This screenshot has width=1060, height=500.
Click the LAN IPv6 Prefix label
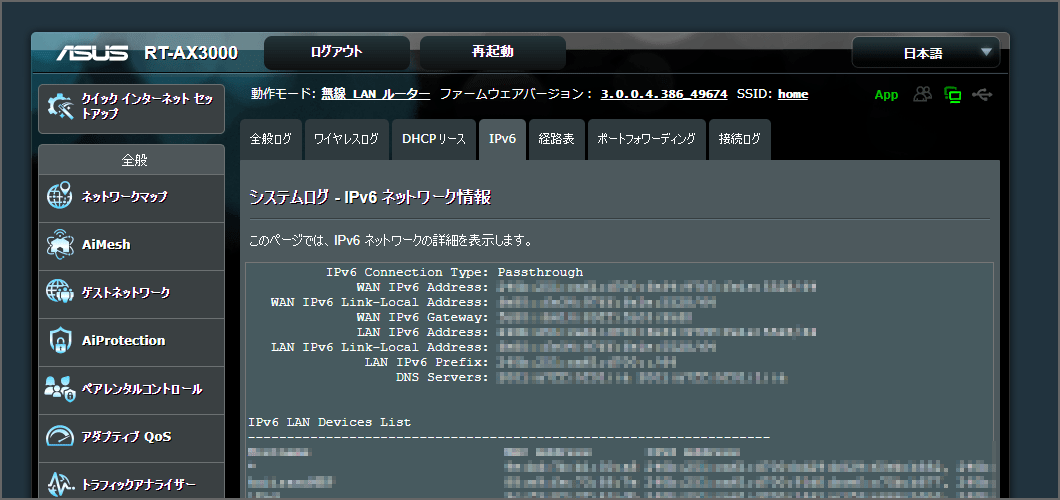426,362
